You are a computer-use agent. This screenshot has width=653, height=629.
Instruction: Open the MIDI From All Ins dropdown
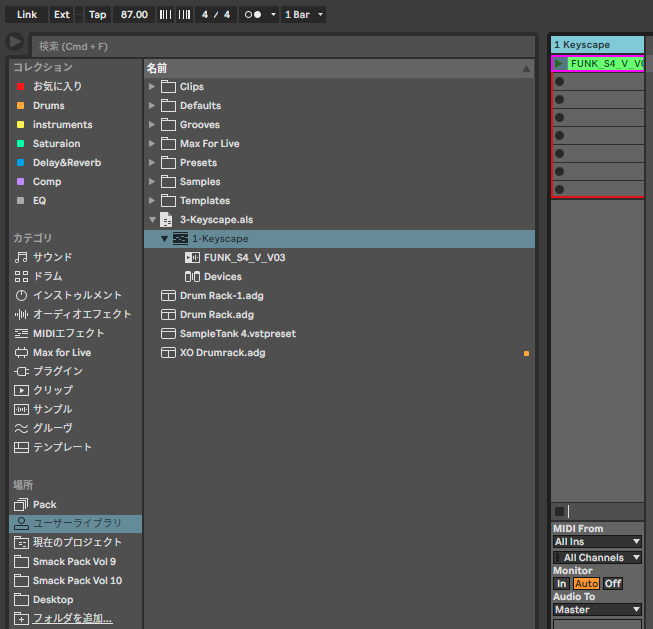coord(597,542)
